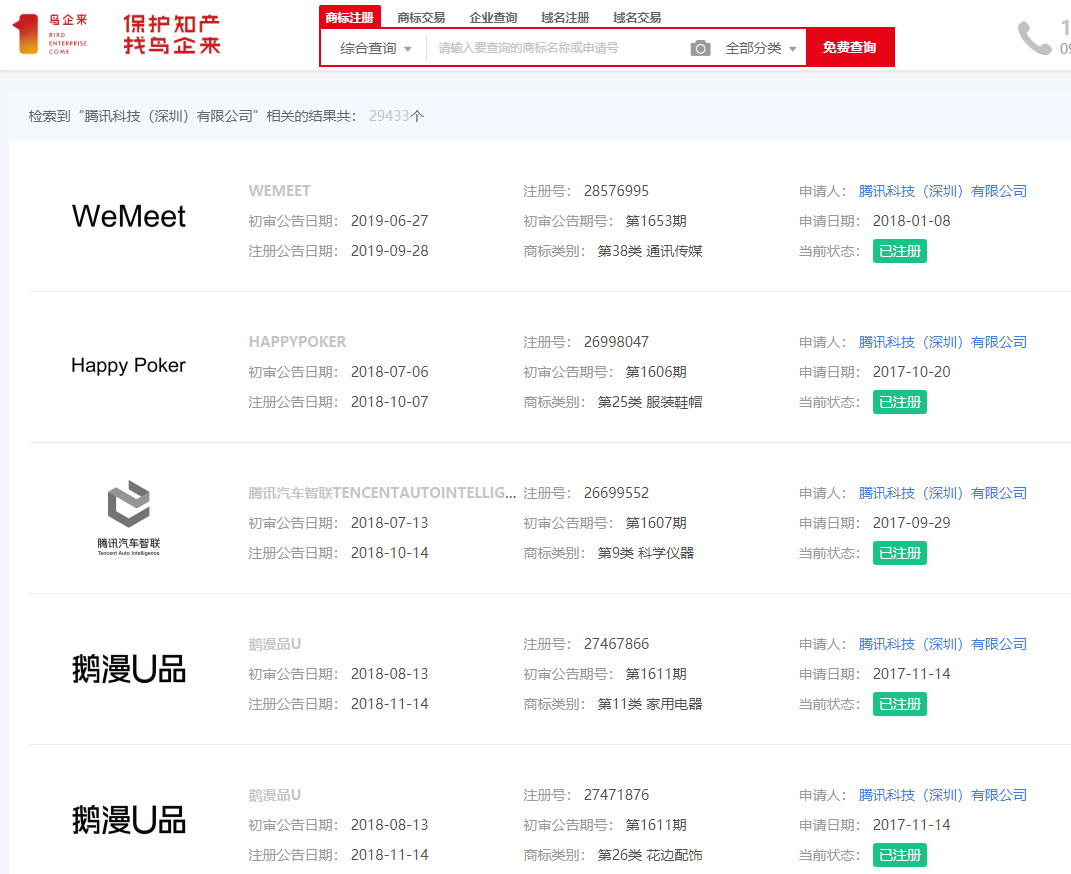Image resolution: width=1071 pixels, height=874 pixels.
Task: Click the phone handset icon
Action: (1034, 38)
